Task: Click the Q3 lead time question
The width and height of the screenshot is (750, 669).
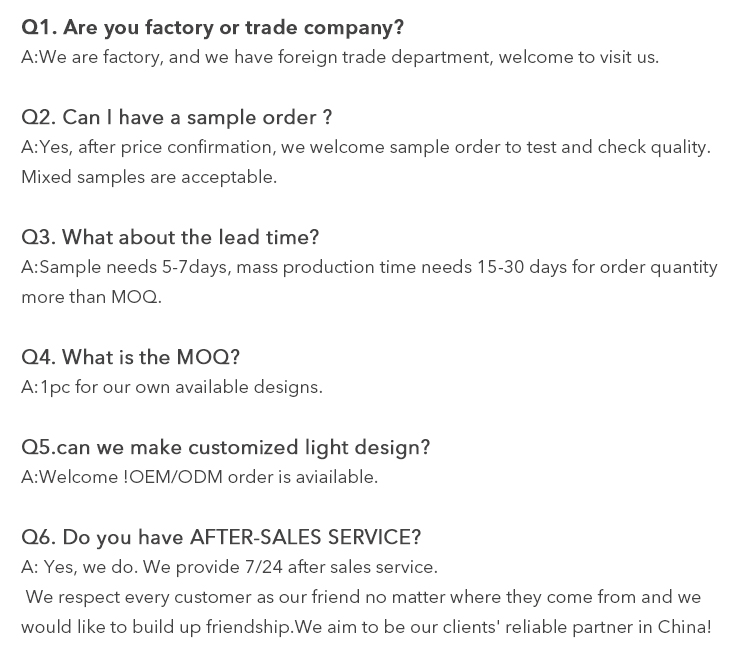Action: click(x=170, y=237)
